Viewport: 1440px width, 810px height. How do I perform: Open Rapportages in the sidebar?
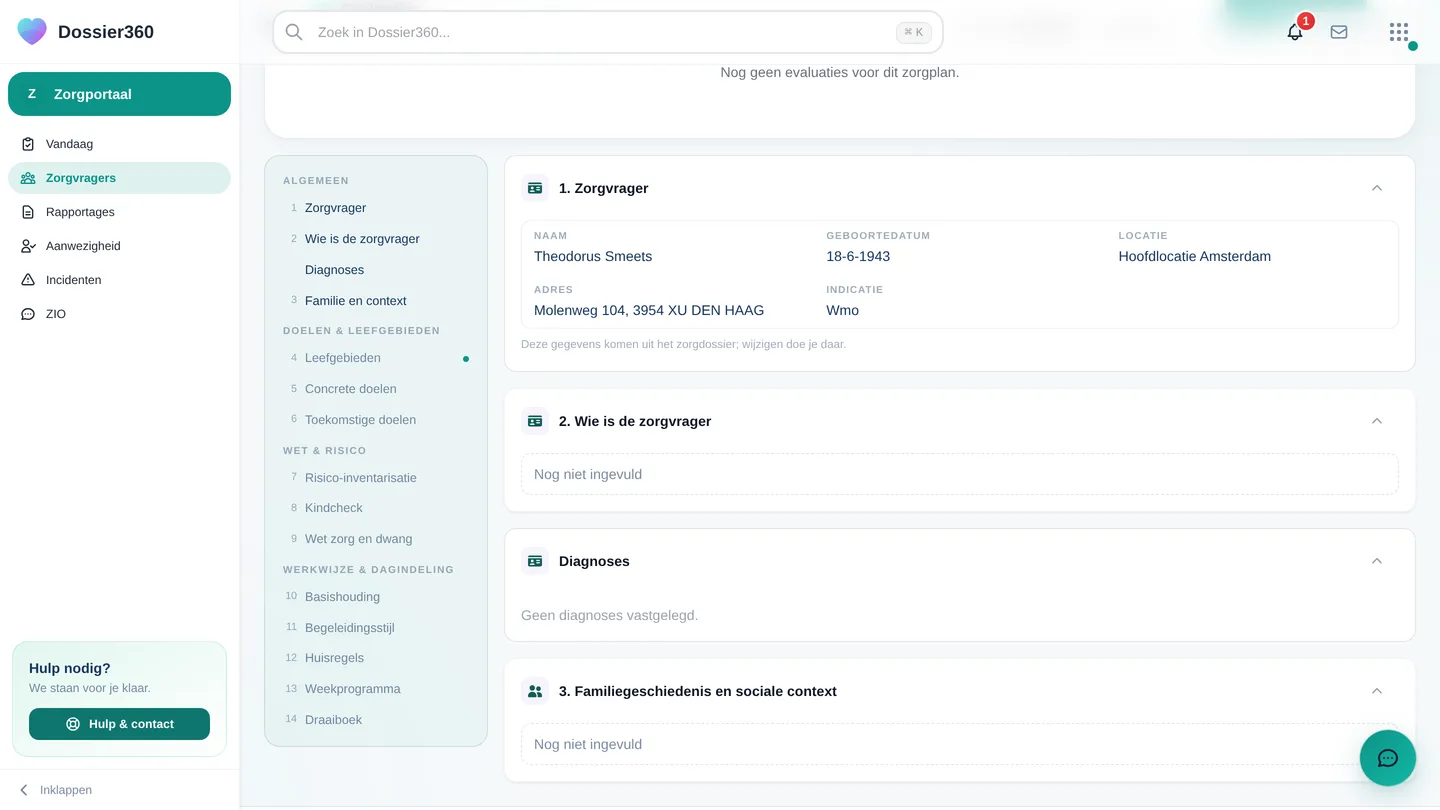tap(119, 212)
